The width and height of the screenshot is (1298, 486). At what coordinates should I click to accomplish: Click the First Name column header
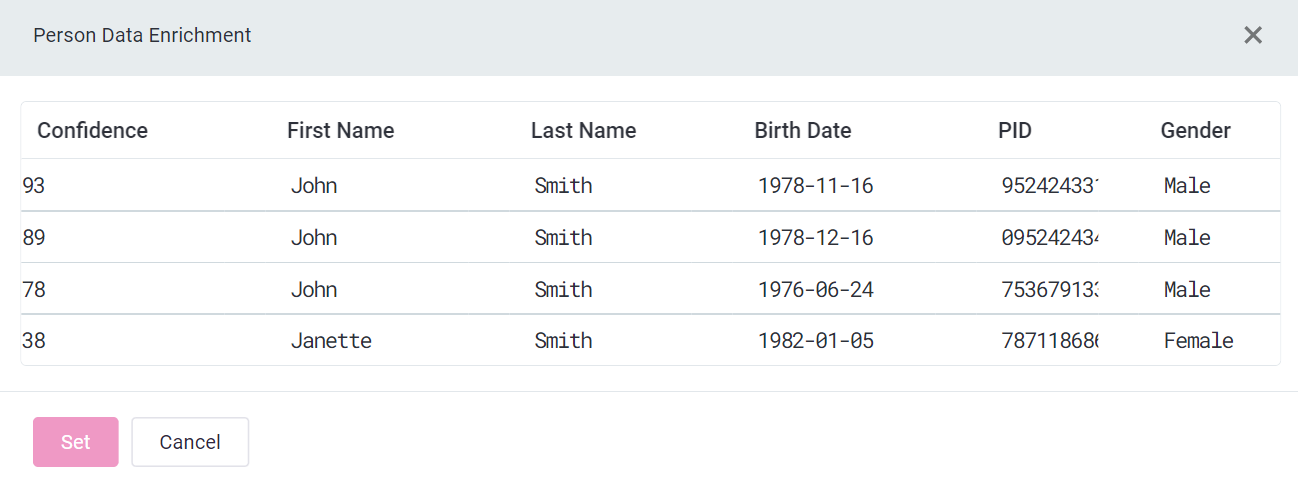(340, 131)
